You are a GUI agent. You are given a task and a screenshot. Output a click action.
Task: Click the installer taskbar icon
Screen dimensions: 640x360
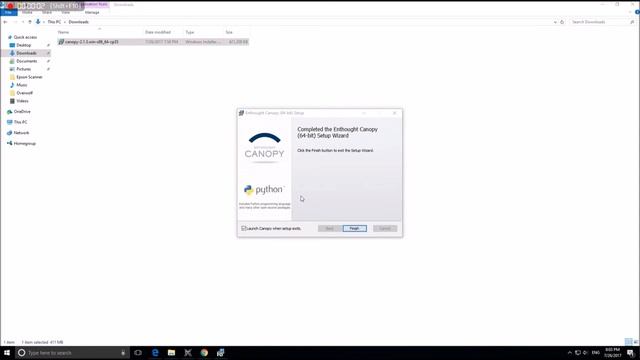[x=220, y=353]
